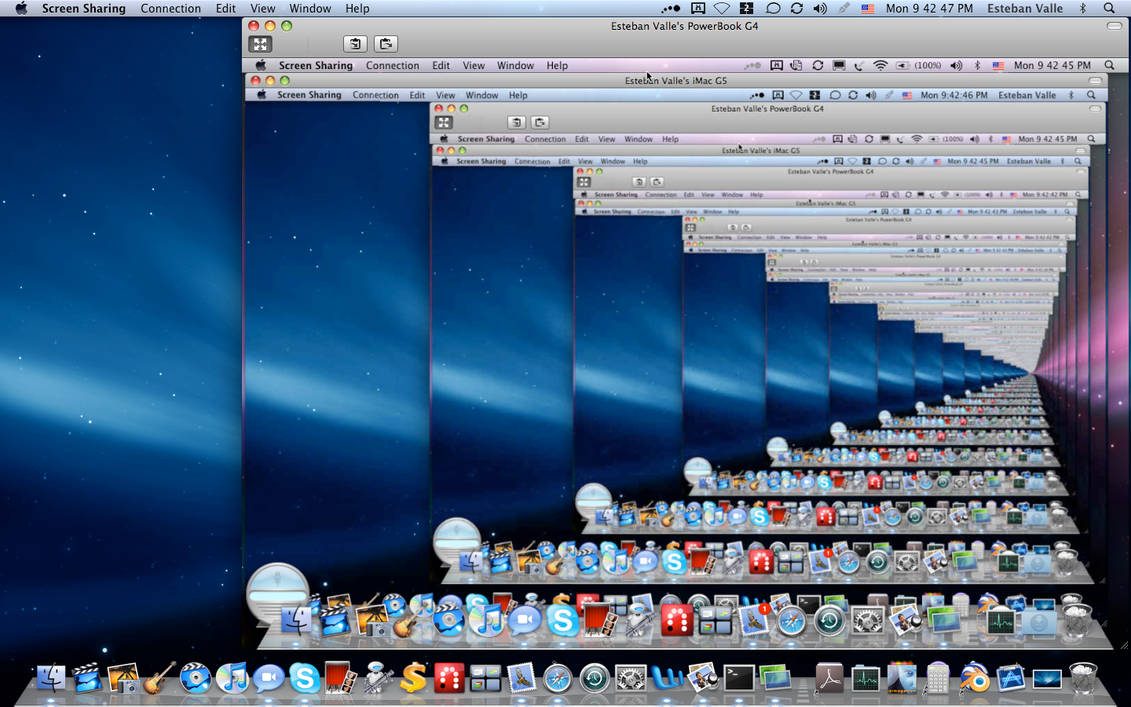
Task: Click the gold dollar-sign app in outermost dock
Action: tap(413, 678)
